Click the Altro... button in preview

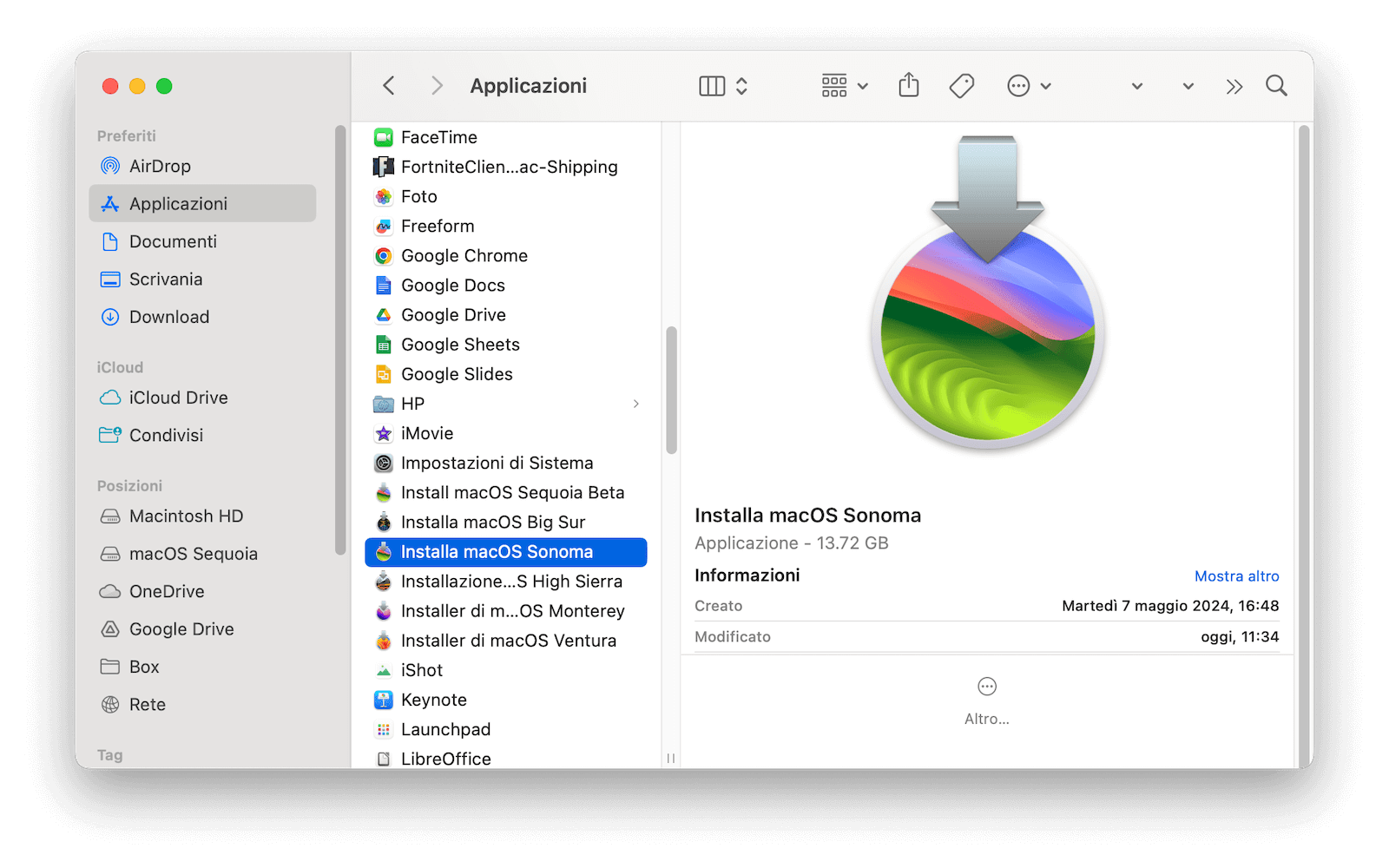[x=987, y=701]
